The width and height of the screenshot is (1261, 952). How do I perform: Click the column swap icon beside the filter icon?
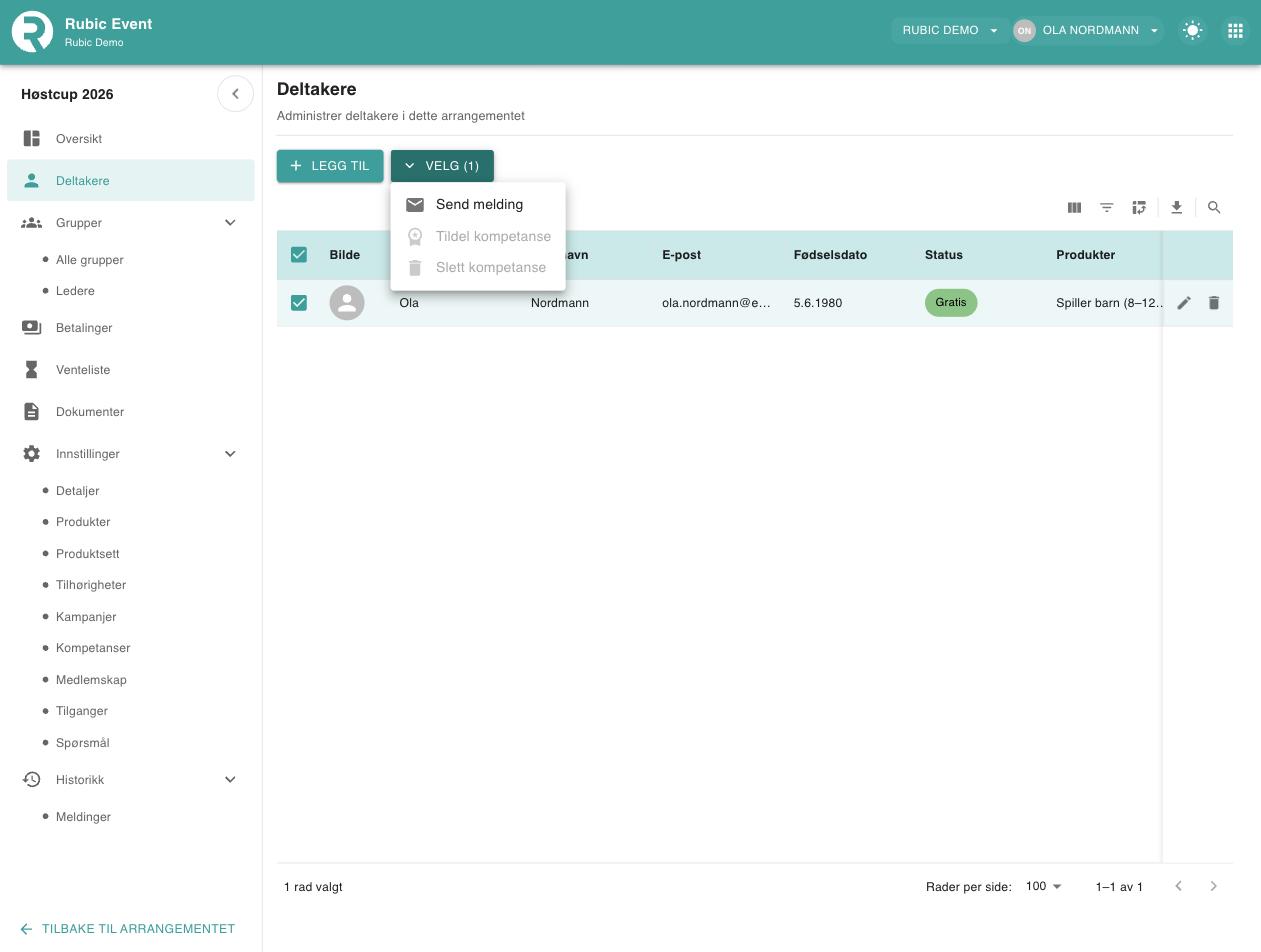(1139, 208)
